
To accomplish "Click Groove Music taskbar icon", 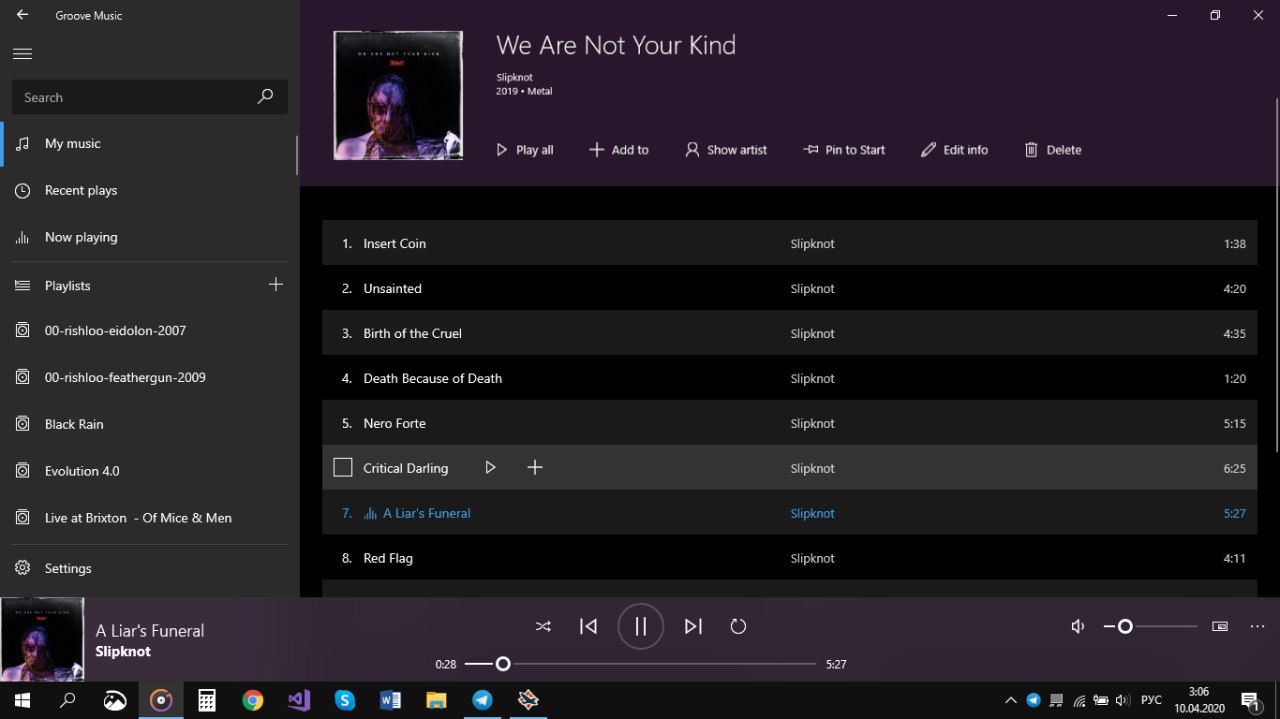I will 161,700.
